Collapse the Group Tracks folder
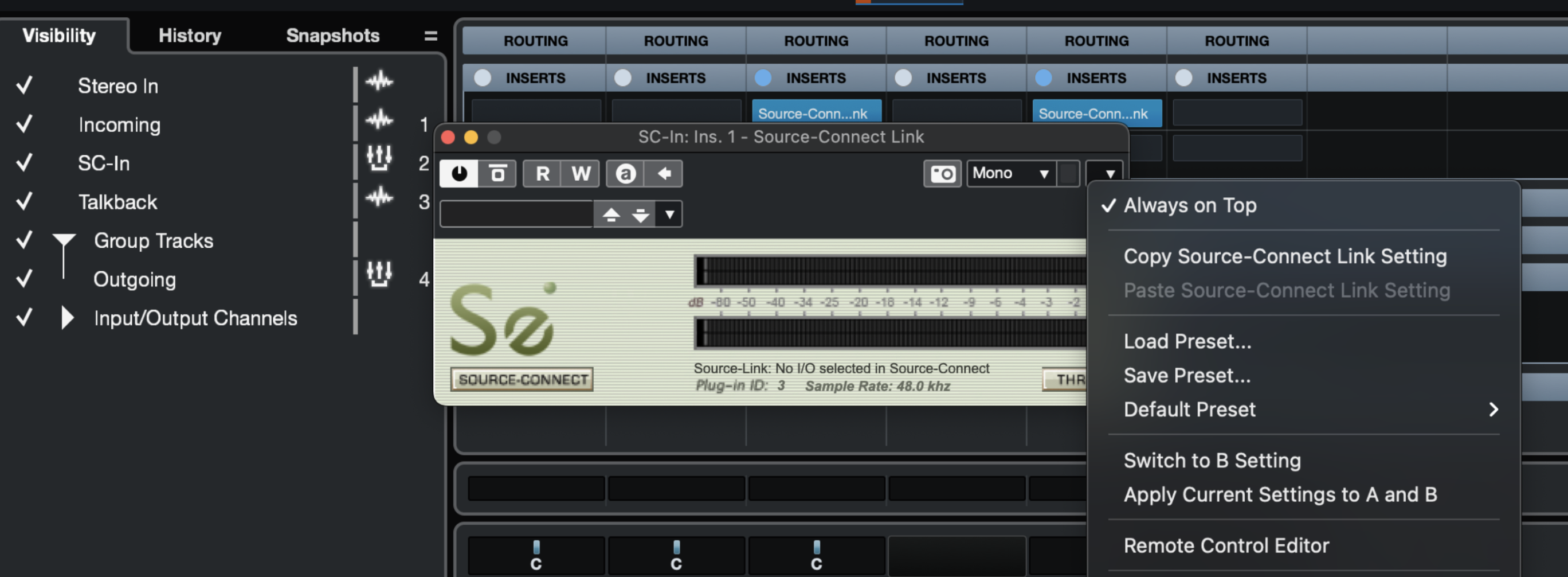Image resolution: width=1568 pixels, height=577 pixels. (64, 240)
